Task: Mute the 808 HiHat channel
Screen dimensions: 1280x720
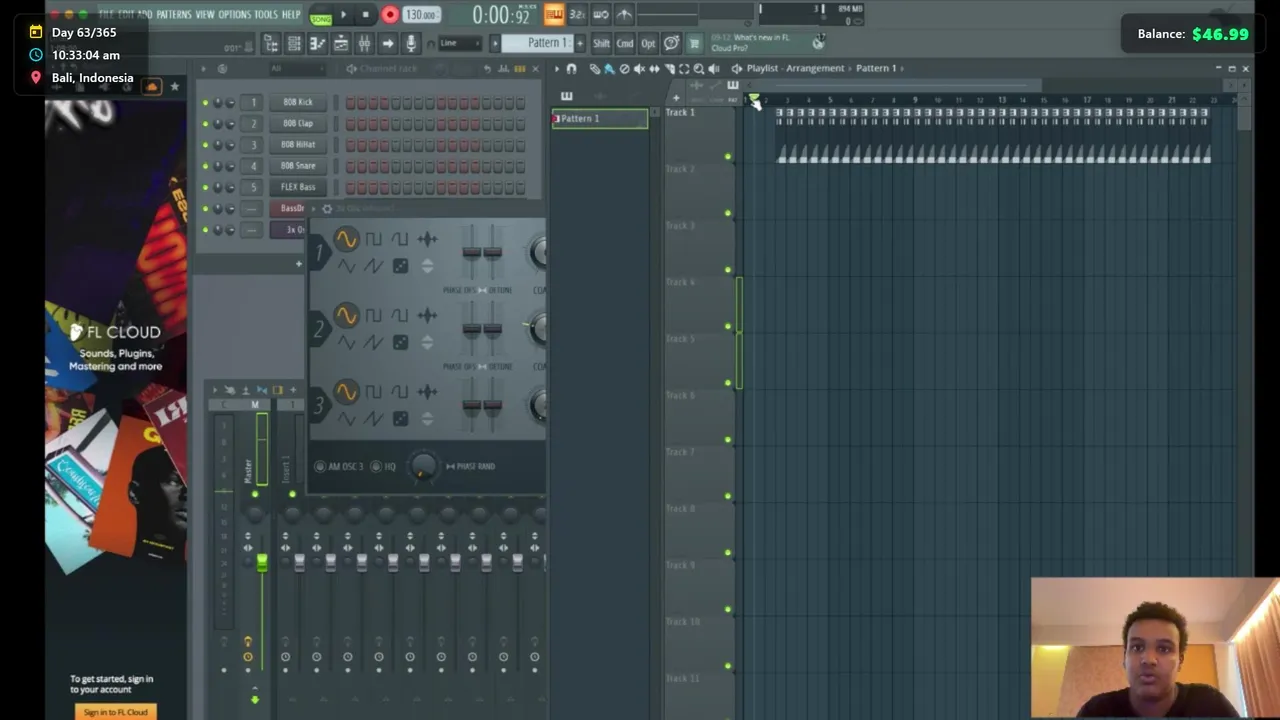Action: click(206, 145)
